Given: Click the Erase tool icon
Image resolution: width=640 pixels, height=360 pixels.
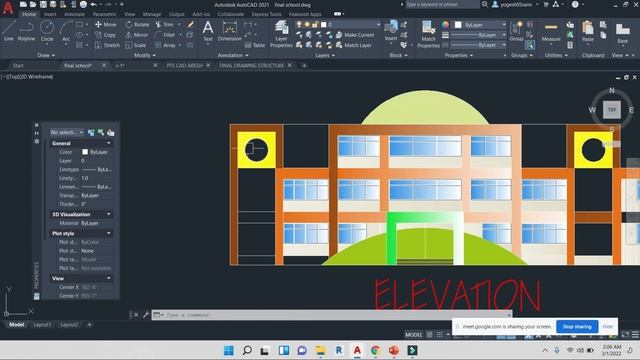Looking at the screenshot, I should (x=190, y=24).
